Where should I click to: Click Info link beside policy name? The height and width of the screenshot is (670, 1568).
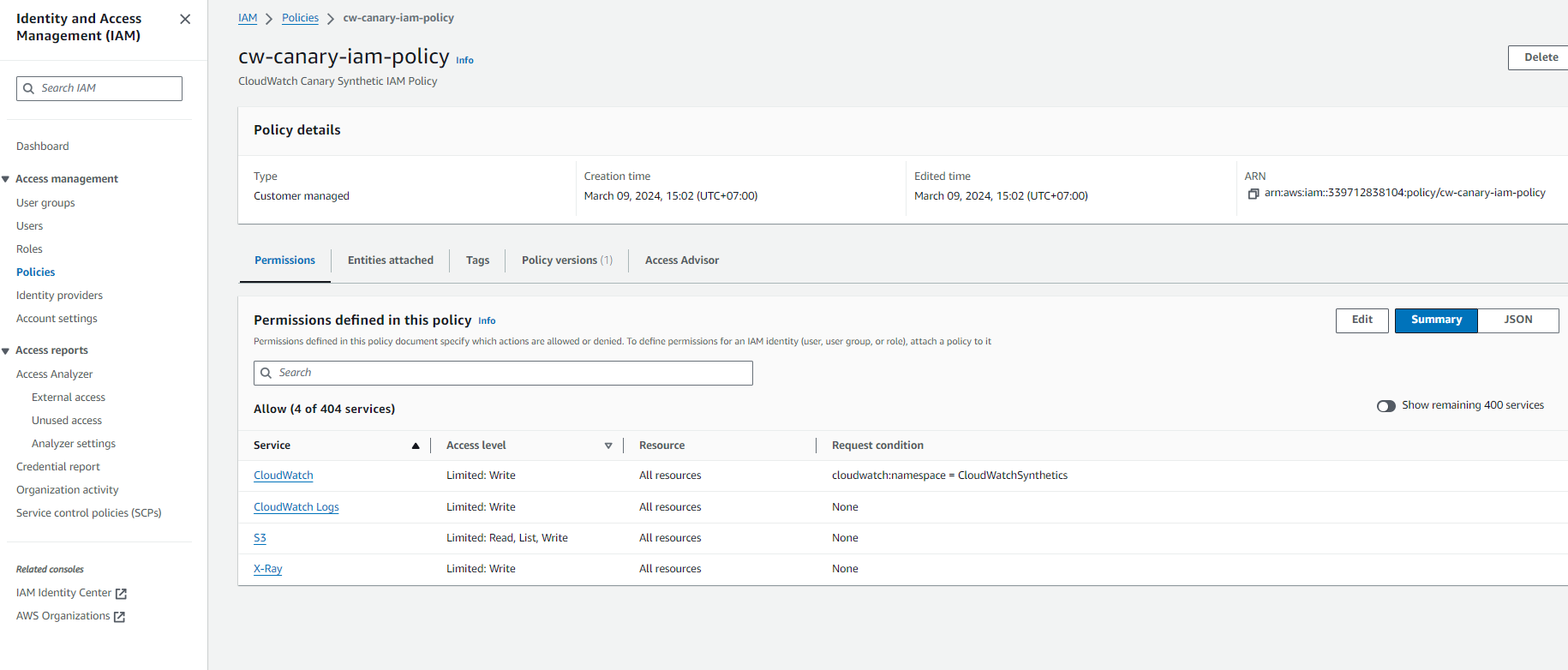click(464, 60)
